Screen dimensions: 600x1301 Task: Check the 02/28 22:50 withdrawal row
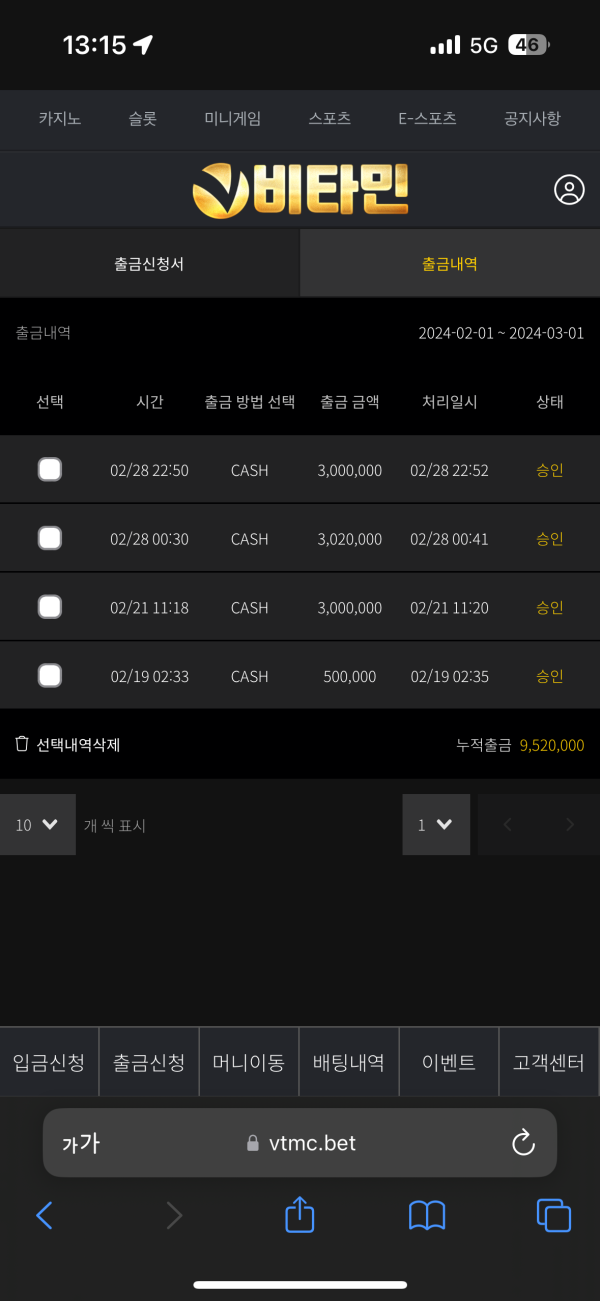(50, 469)
